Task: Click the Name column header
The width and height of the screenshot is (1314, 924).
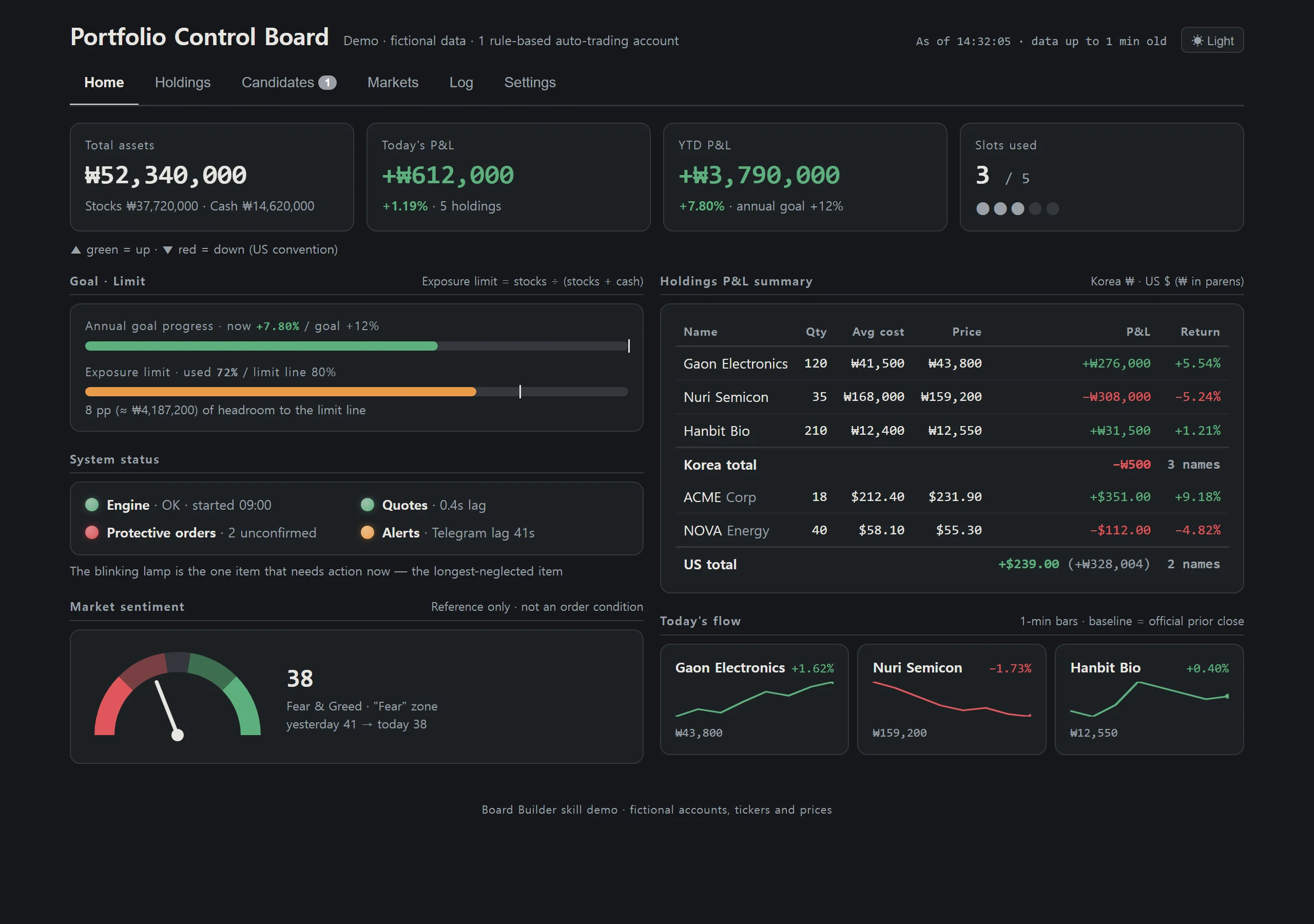Action: coord(700,332)
